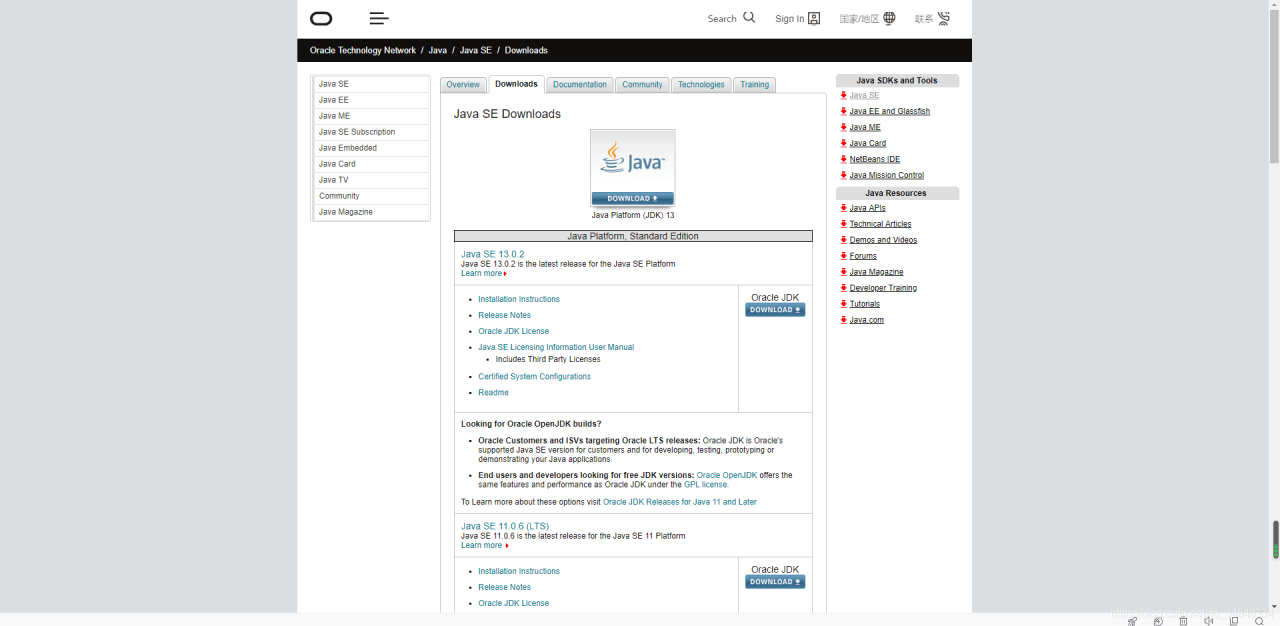
Task: Open NetBeans IDE link in Java SDKs and Tools
Action: (874, 159)
